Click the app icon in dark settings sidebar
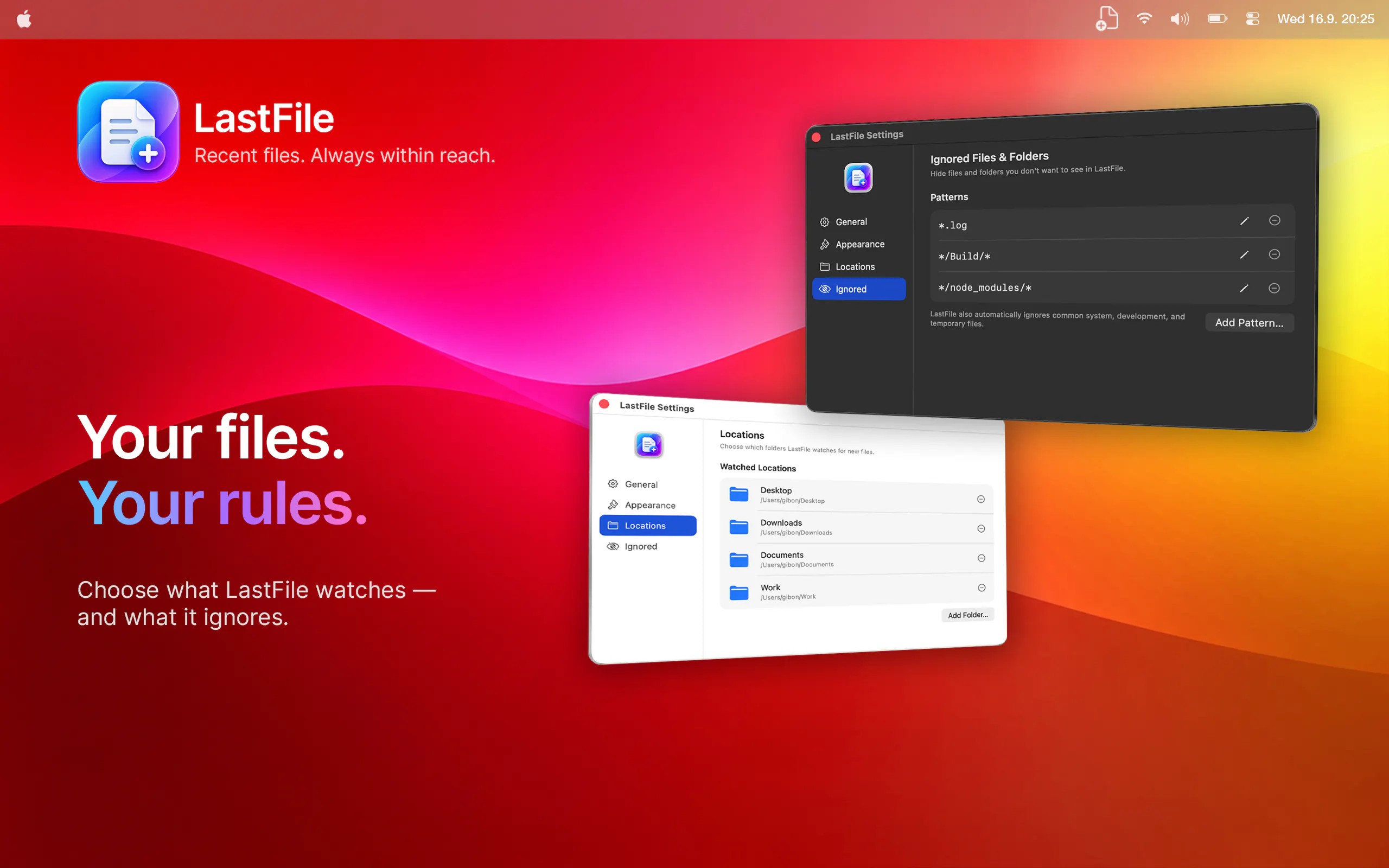The image size is (1389, 868). [x=858, y=178]
